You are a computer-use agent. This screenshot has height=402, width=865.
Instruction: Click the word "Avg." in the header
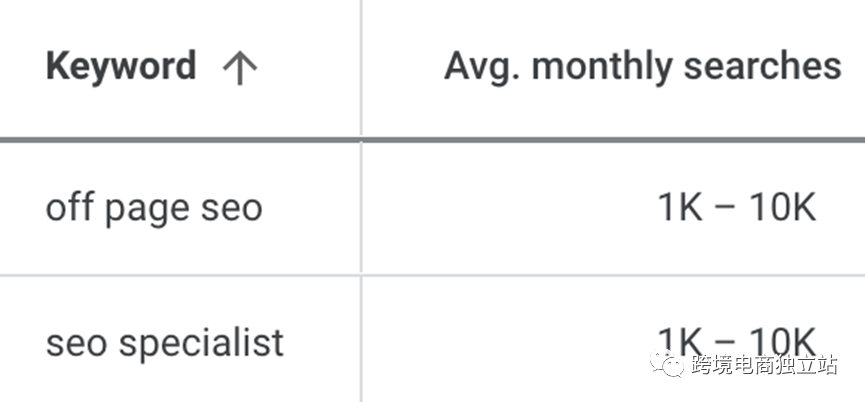(482, 67)
